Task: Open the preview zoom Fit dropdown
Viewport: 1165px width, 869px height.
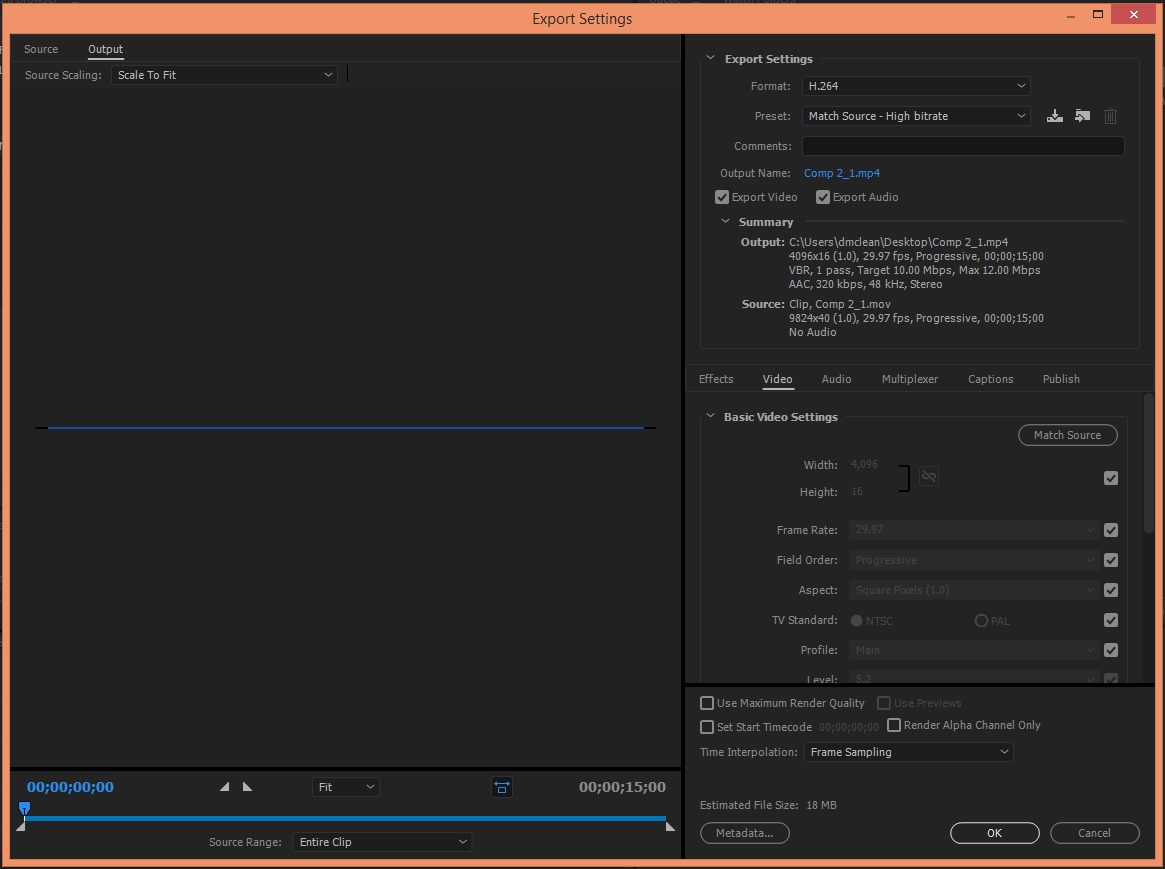Action: [345, 787]
